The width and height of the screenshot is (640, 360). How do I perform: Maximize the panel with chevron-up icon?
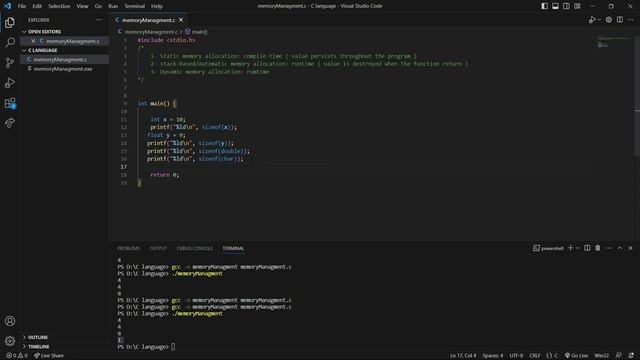pyautogui.click(x=620, y=248)
